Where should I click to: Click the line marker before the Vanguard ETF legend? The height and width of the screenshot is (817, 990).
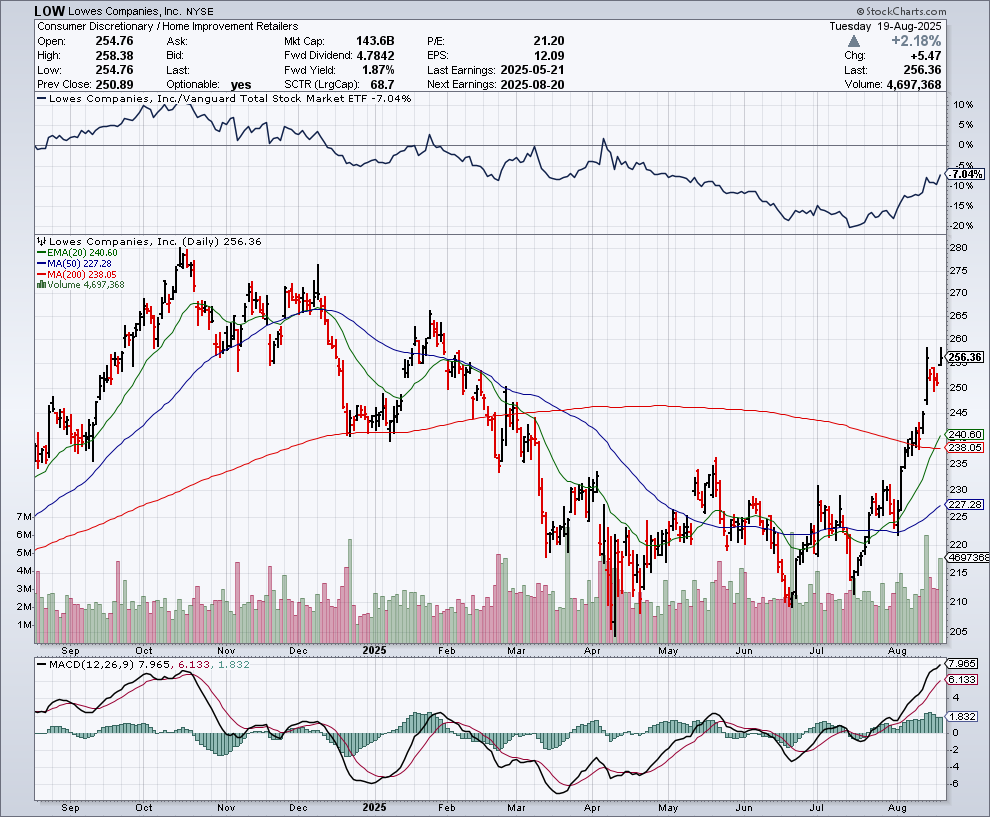click(42, 98)
